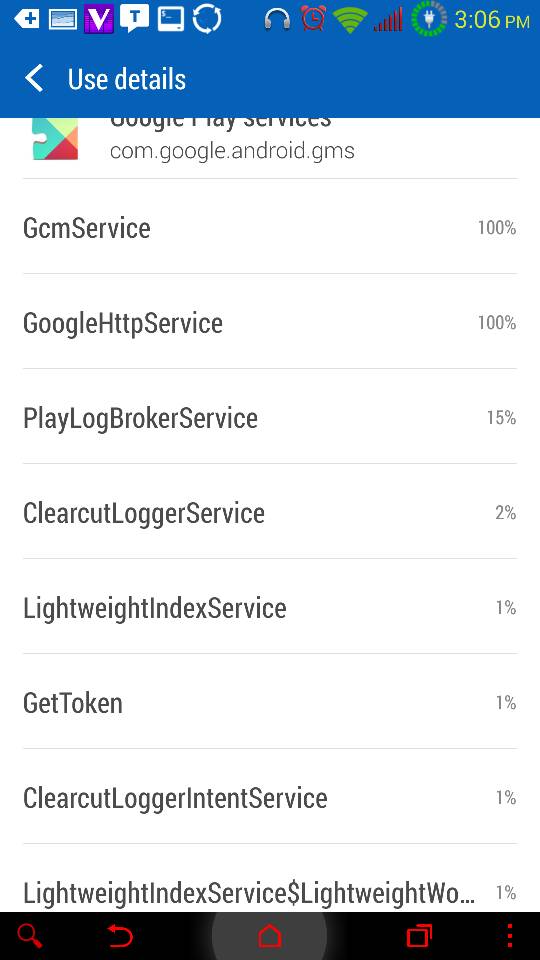Tap the headphones icon in status bar
The image size is (540, 960).
(x=277, y=20)
